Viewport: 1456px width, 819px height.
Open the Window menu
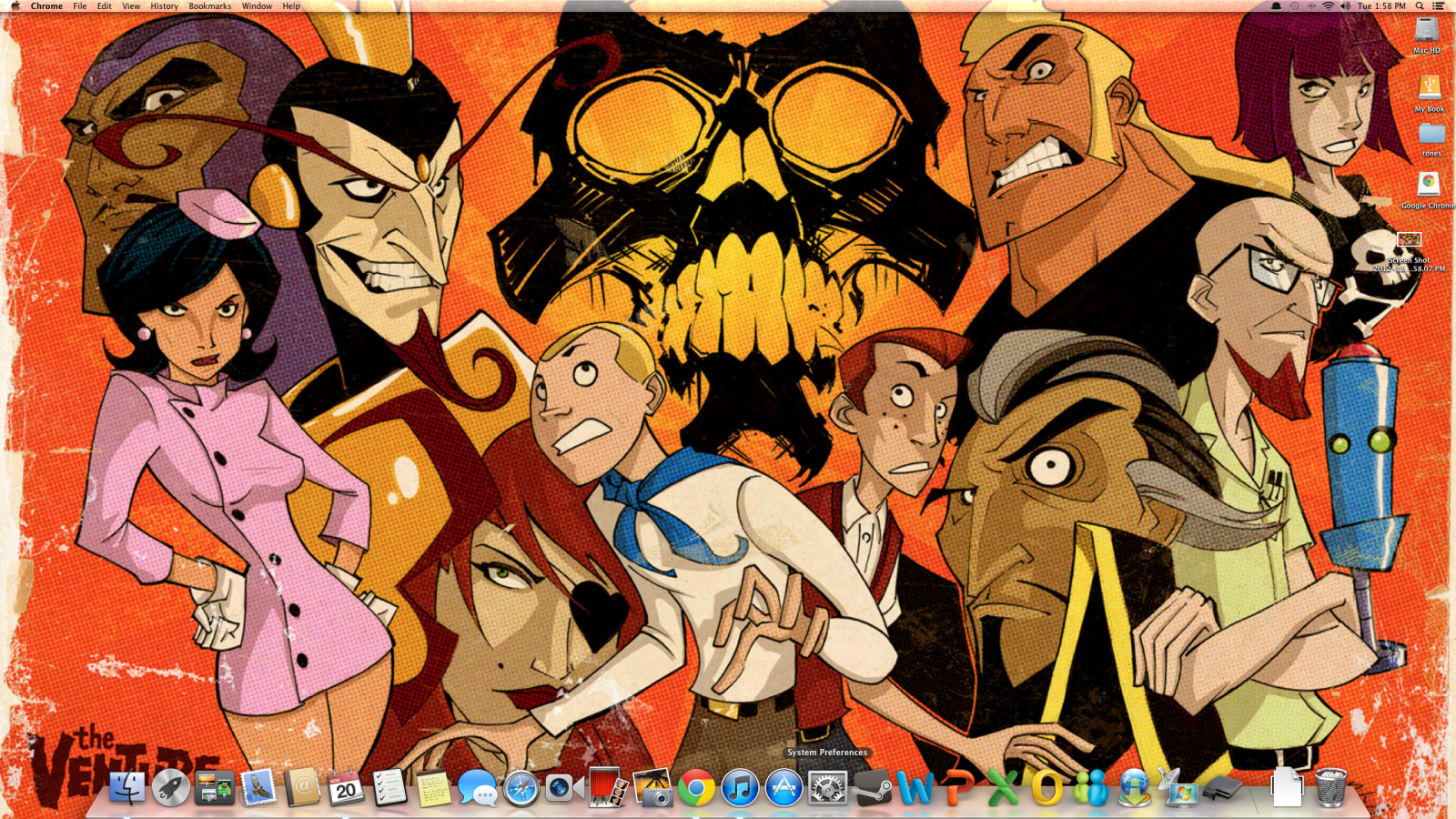coord(258,5)
